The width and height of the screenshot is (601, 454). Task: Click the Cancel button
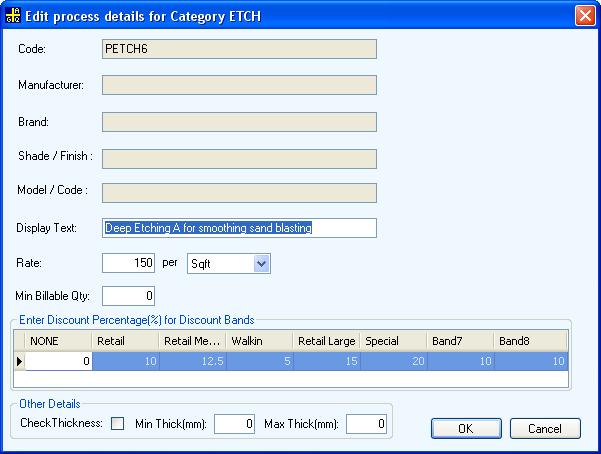click(545, 428)
